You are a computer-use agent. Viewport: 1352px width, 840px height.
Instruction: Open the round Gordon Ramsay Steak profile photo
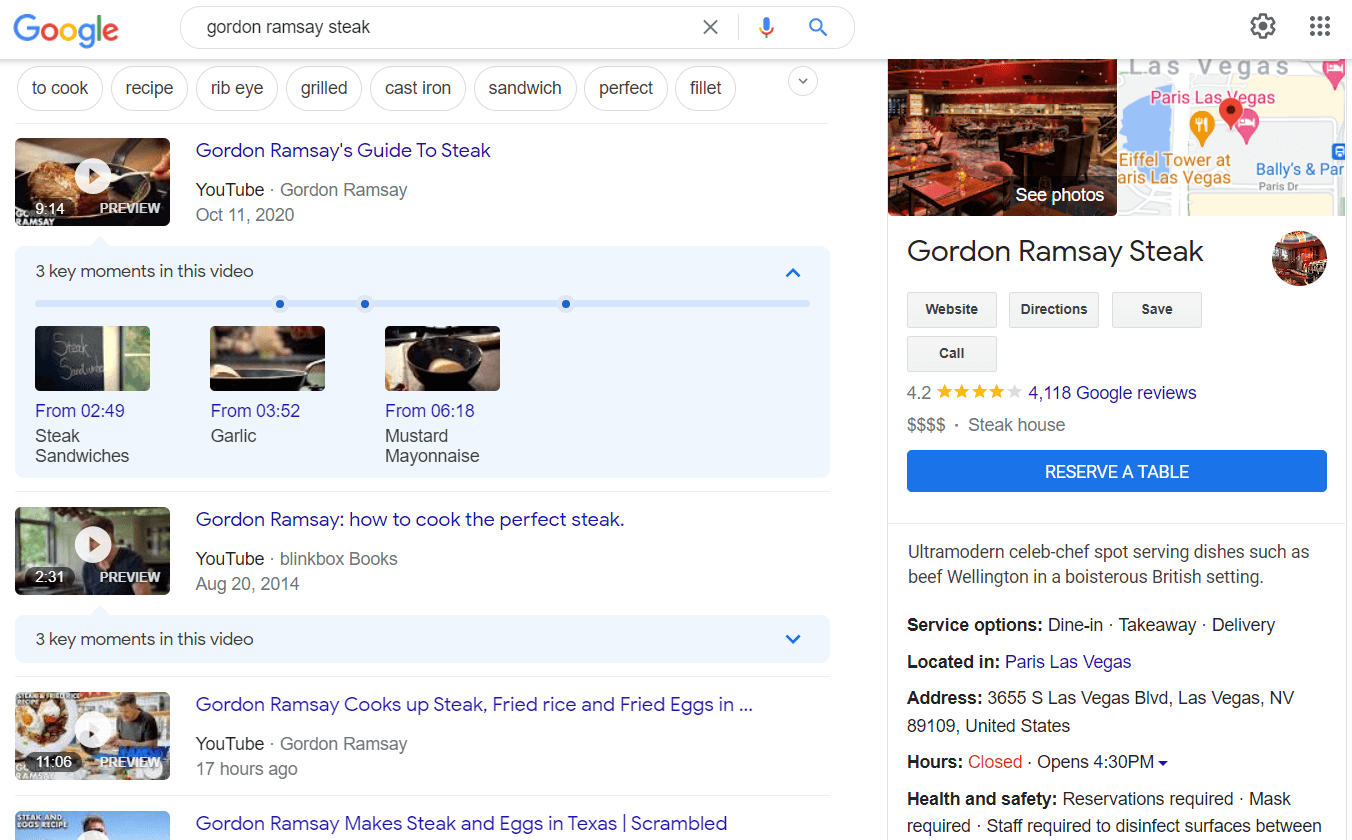[x=1299, y=258]
